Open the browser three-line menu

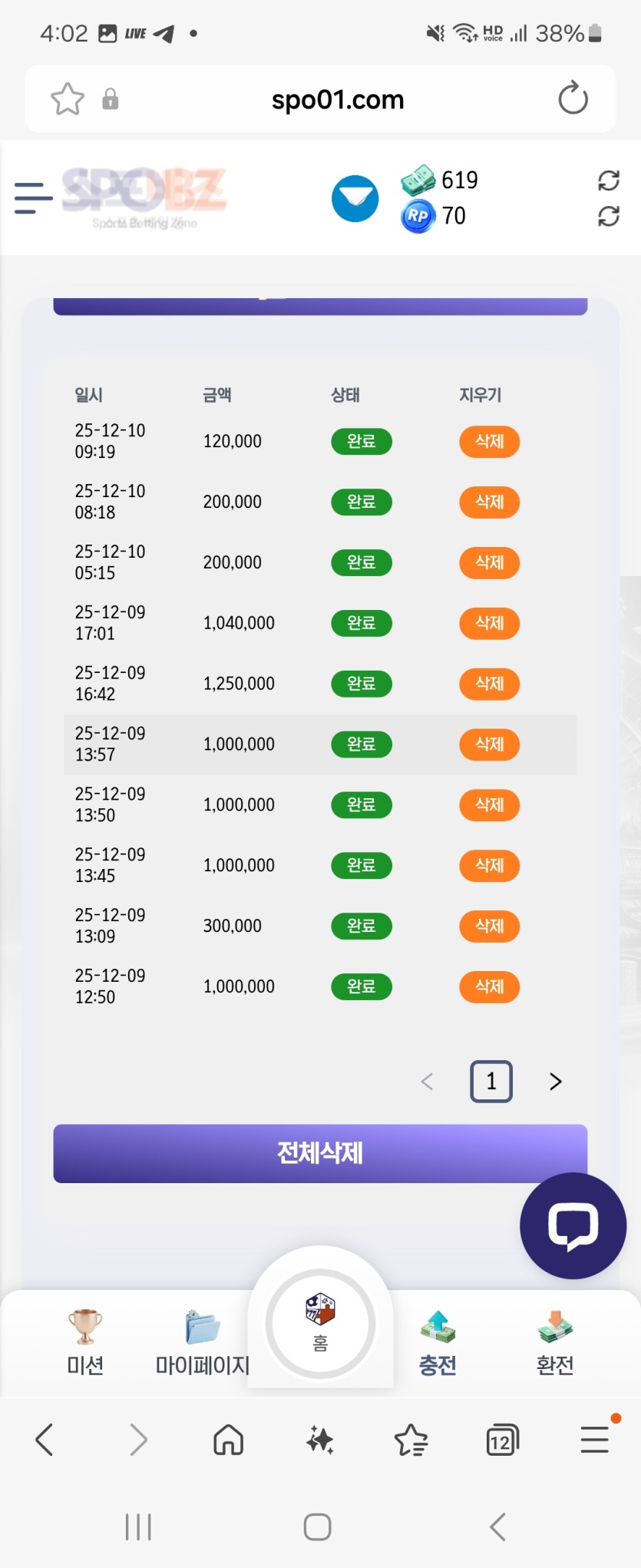point(595,1440)
